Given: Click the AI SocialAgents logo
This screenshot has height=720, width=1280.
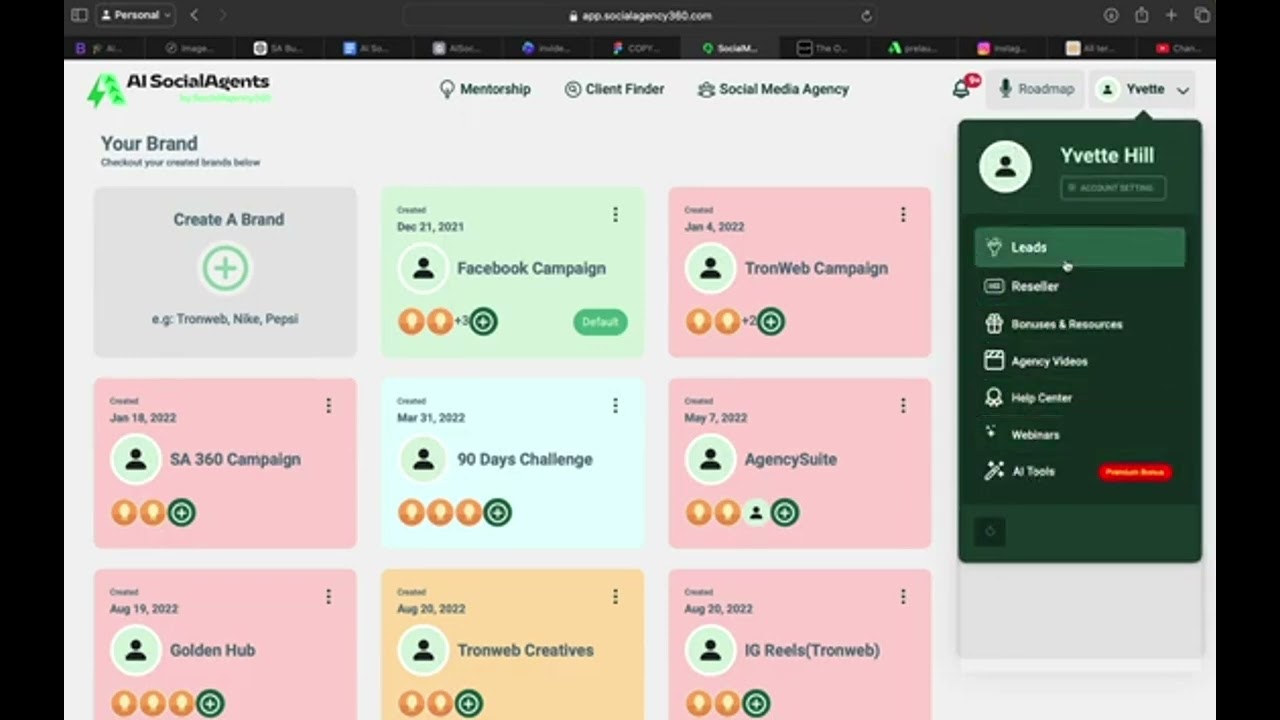Looking at the screenshot, I should coord(180,89).
